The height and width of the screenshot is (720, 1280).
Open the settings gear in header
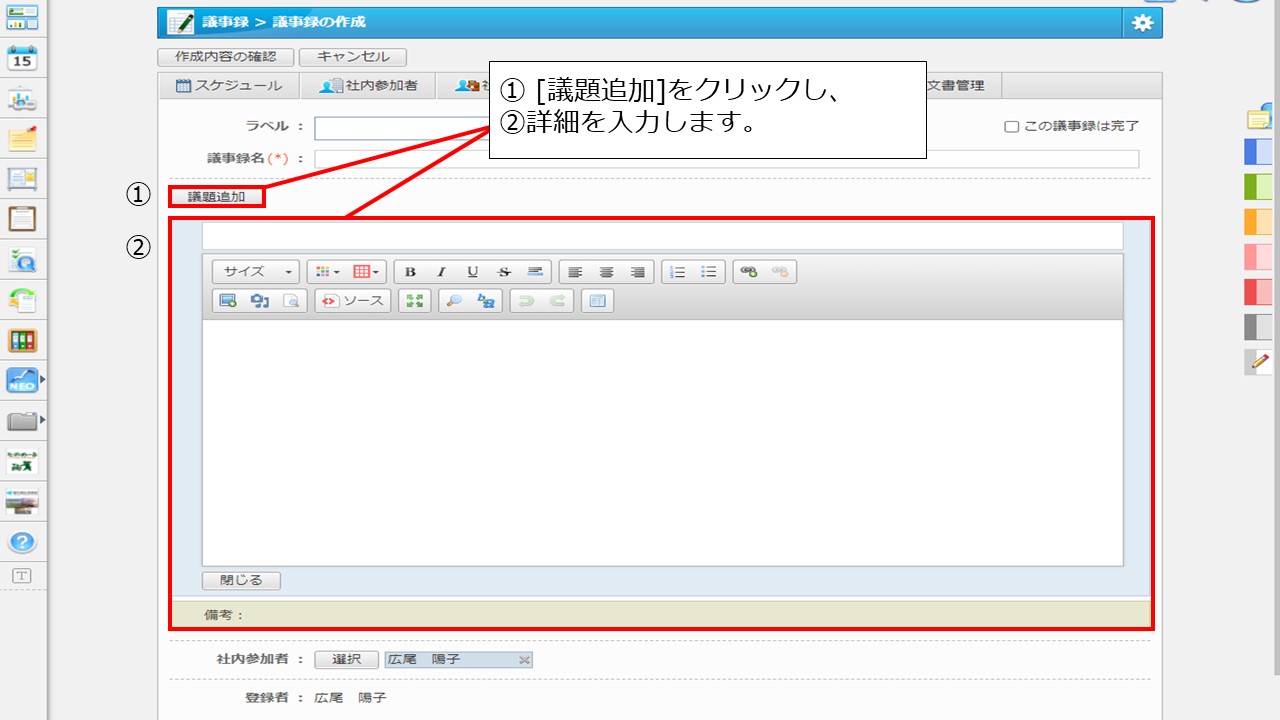[1142, 23]
